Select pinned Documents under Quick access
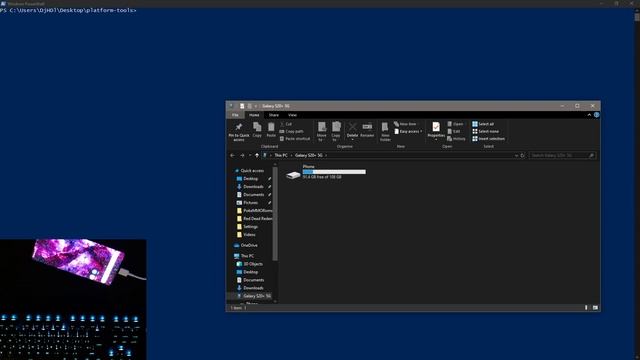640x360 pixels. pyautogui.click(x=253, y=195)
